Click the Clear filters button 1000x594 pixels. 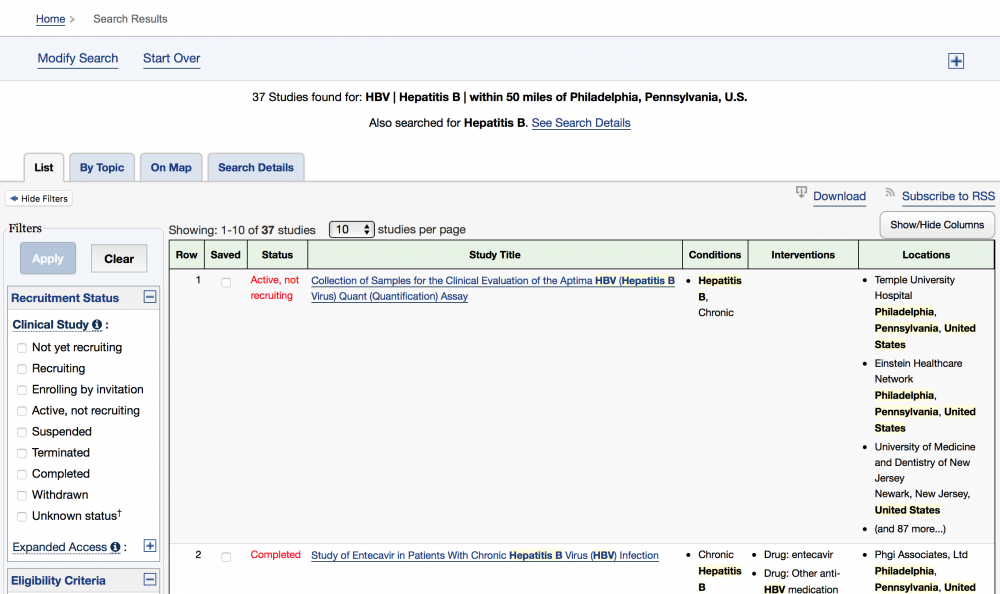pos(119,259)
